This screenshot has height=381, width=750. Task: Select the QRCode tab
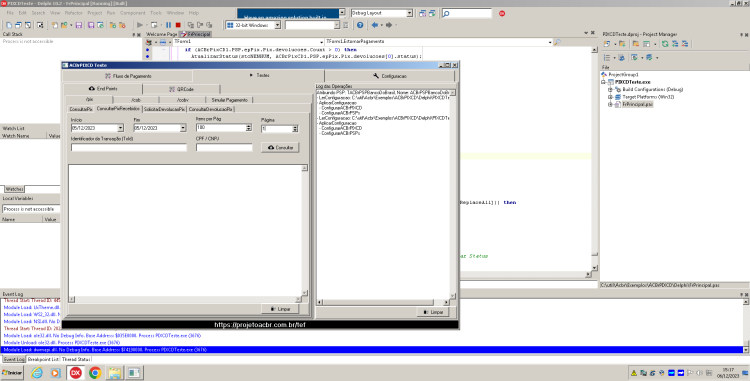[181, 89]
